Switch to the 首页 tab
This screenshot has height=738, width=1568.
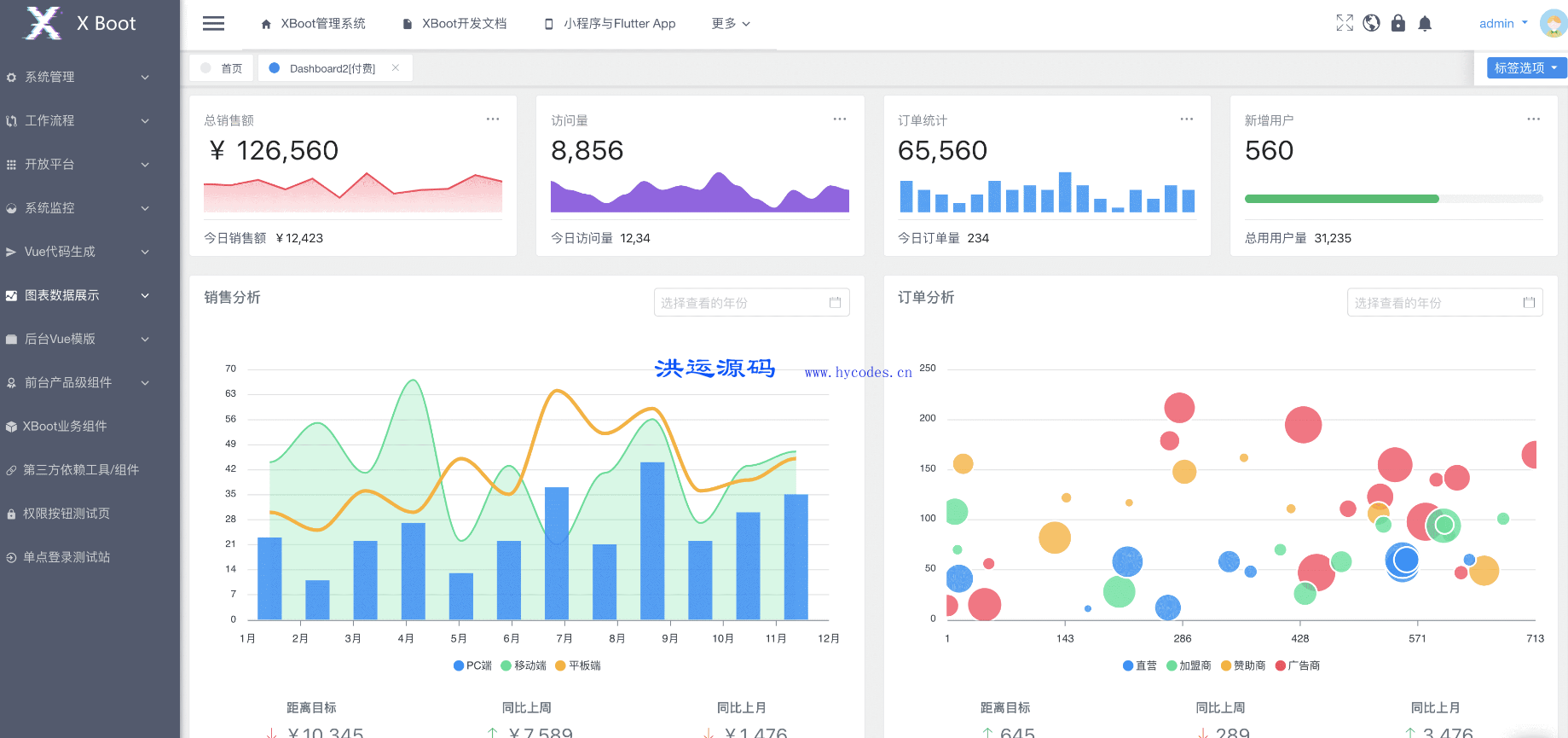coord(222,68)
